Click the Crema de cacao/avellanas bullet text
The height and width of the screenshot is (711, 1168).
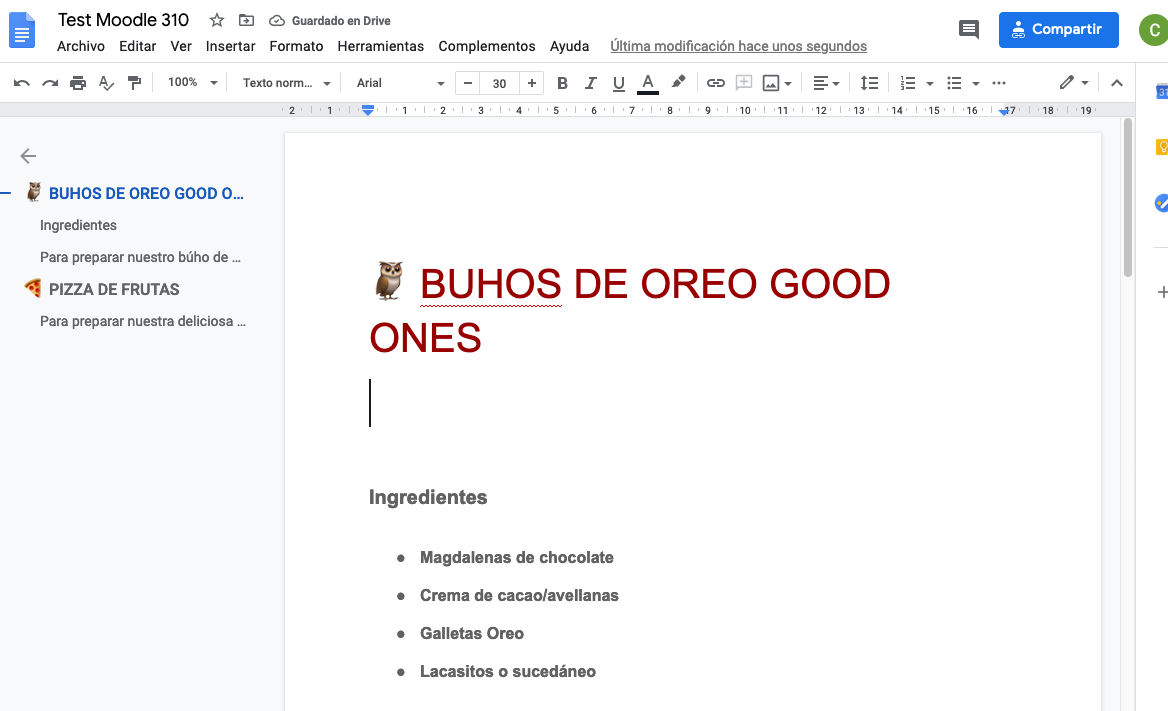point(519,595)
